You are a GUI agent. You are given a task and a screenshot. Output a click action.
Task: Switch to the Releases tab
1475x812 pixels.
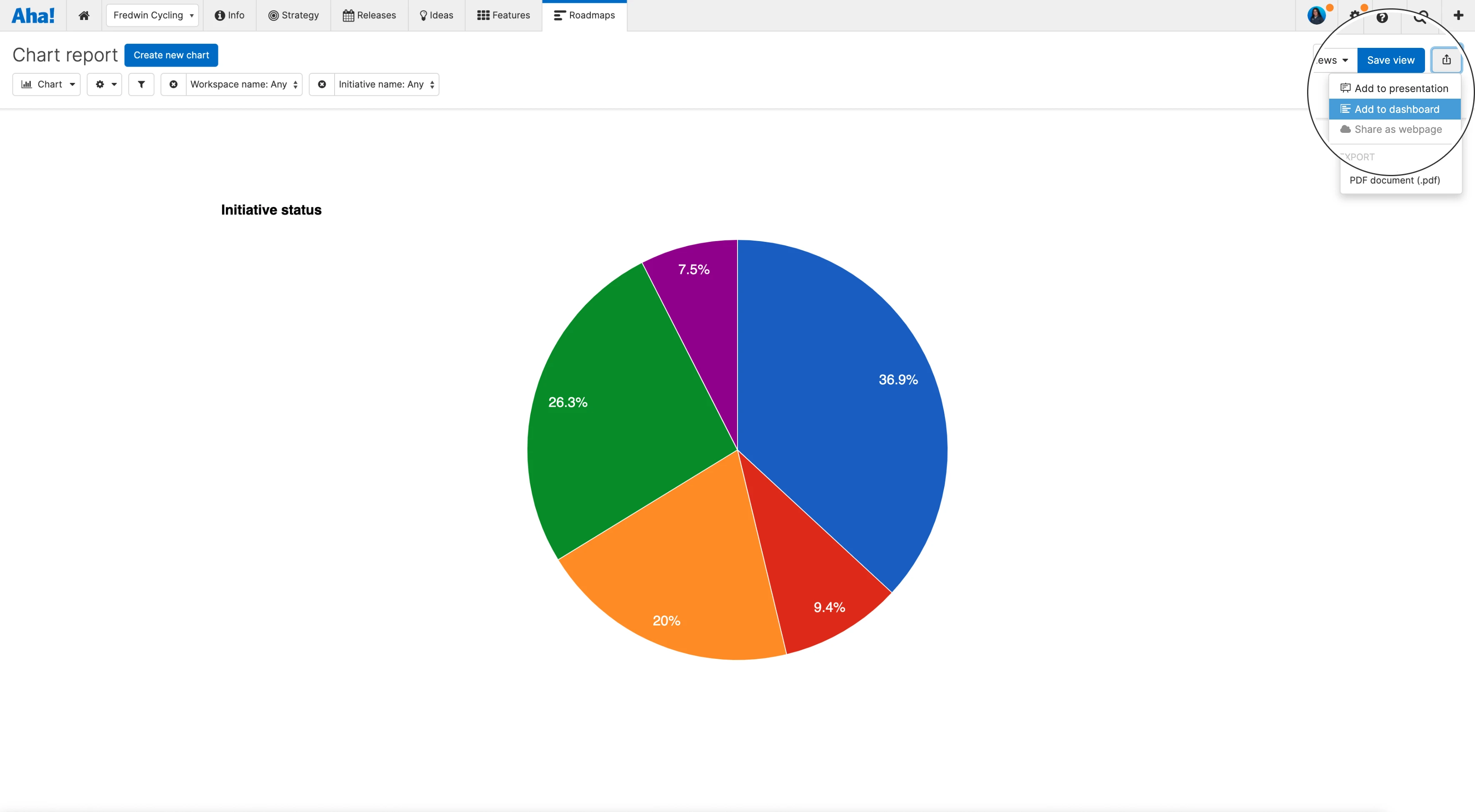click(x=369, y=15)
